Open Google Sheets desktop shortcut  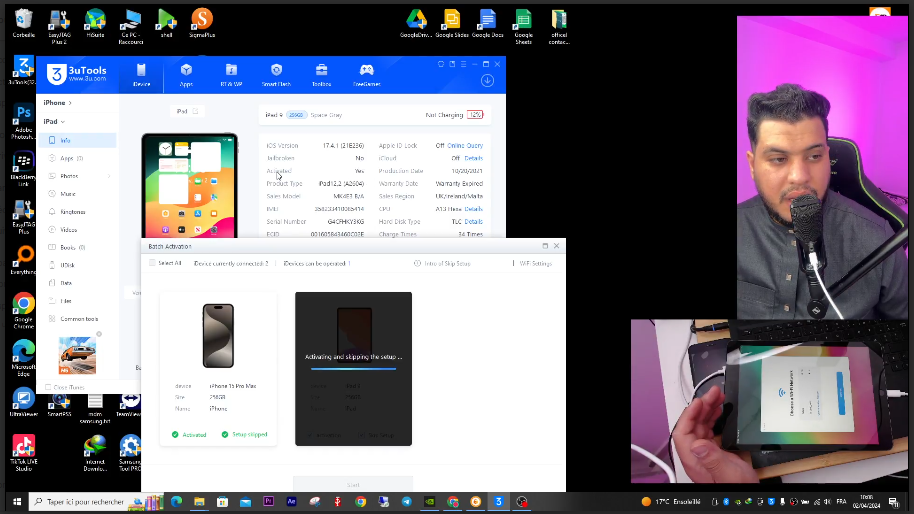pos(523,27)
